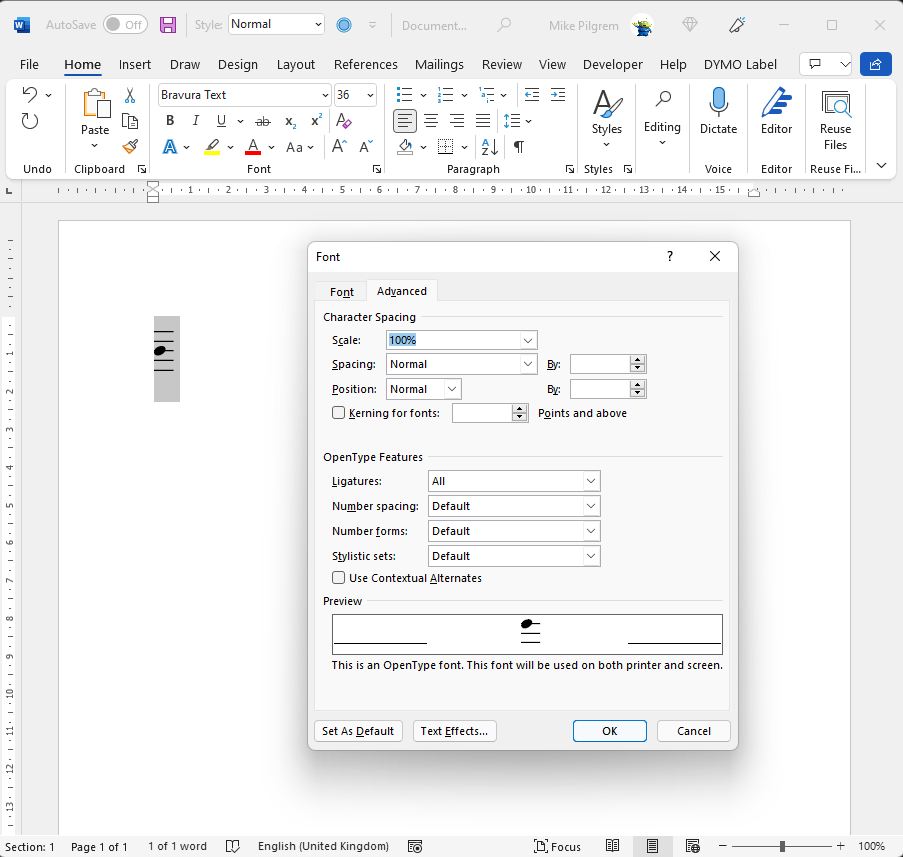Click the zoom slider handle
The height and width of the screenshot is (857, 903).
coord(782,846)
